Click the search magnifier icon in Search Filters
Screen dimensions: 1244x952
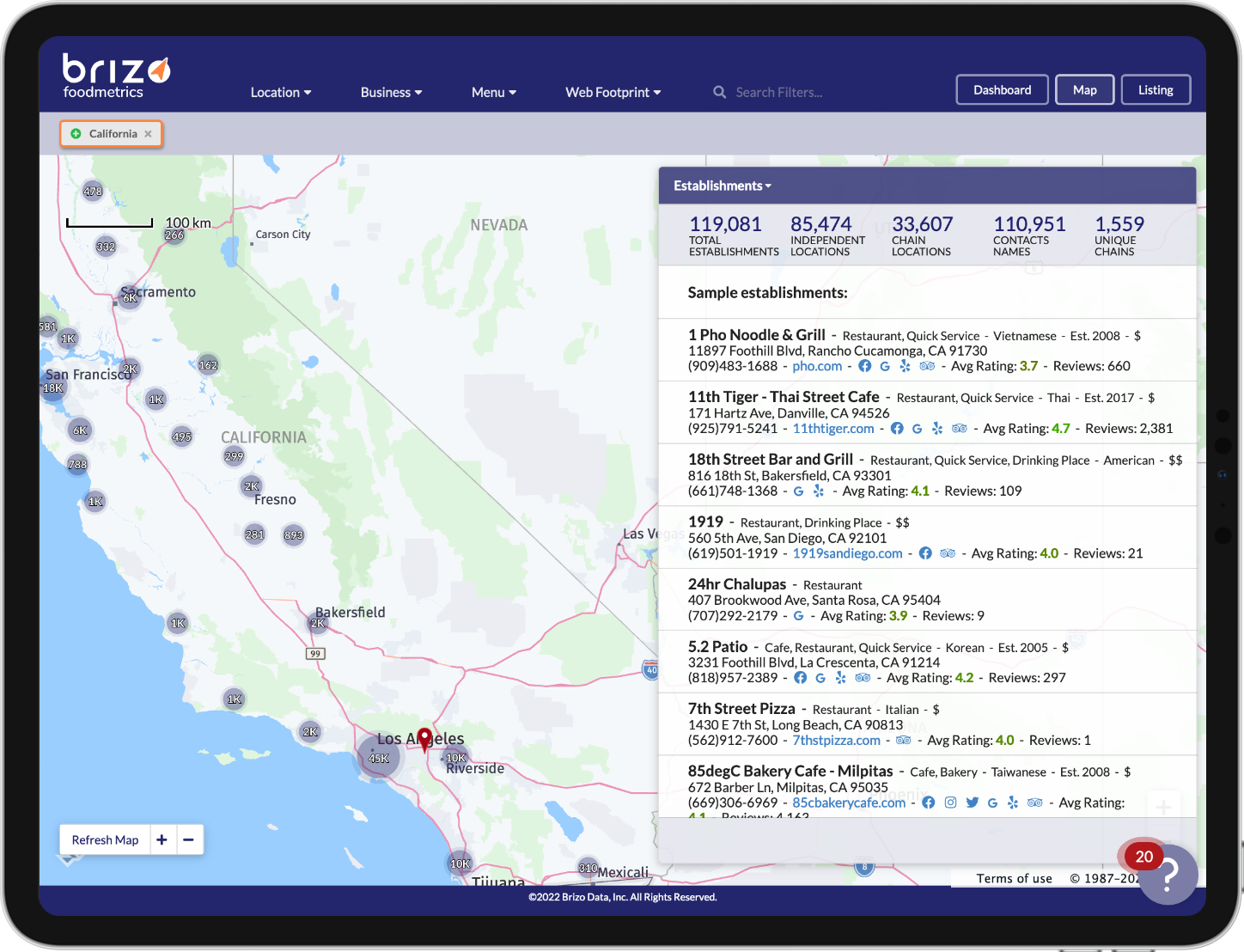[x=719, y=92]
